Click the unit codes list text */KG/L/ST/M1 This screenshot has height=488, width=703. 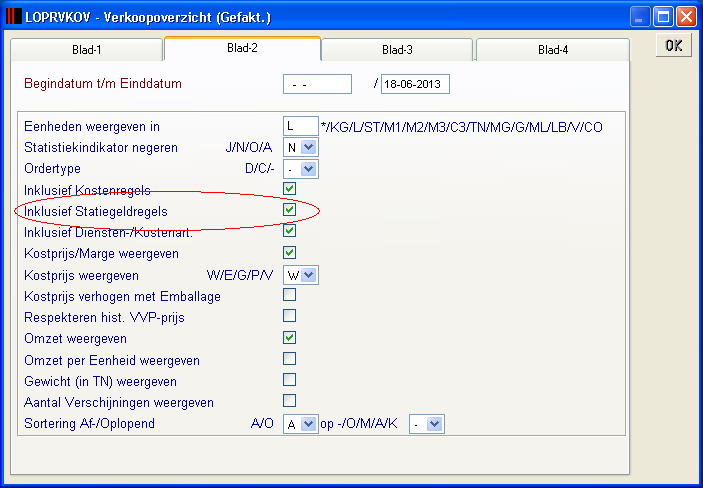(462, 127)
